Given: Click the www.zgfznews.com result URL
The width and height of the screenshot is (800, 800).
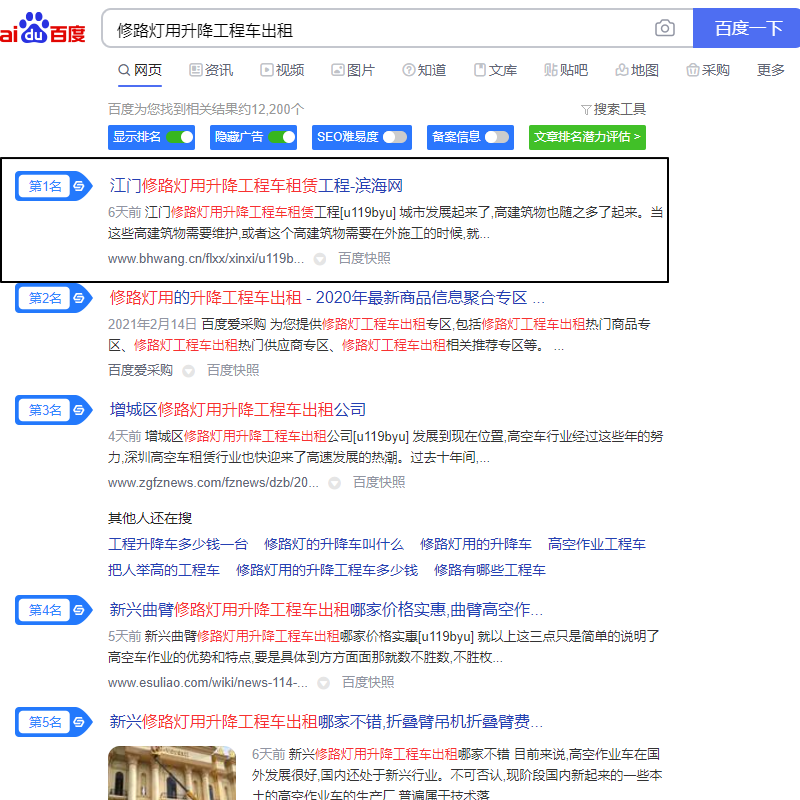Looking at the screenshot, I should (213, 482).
